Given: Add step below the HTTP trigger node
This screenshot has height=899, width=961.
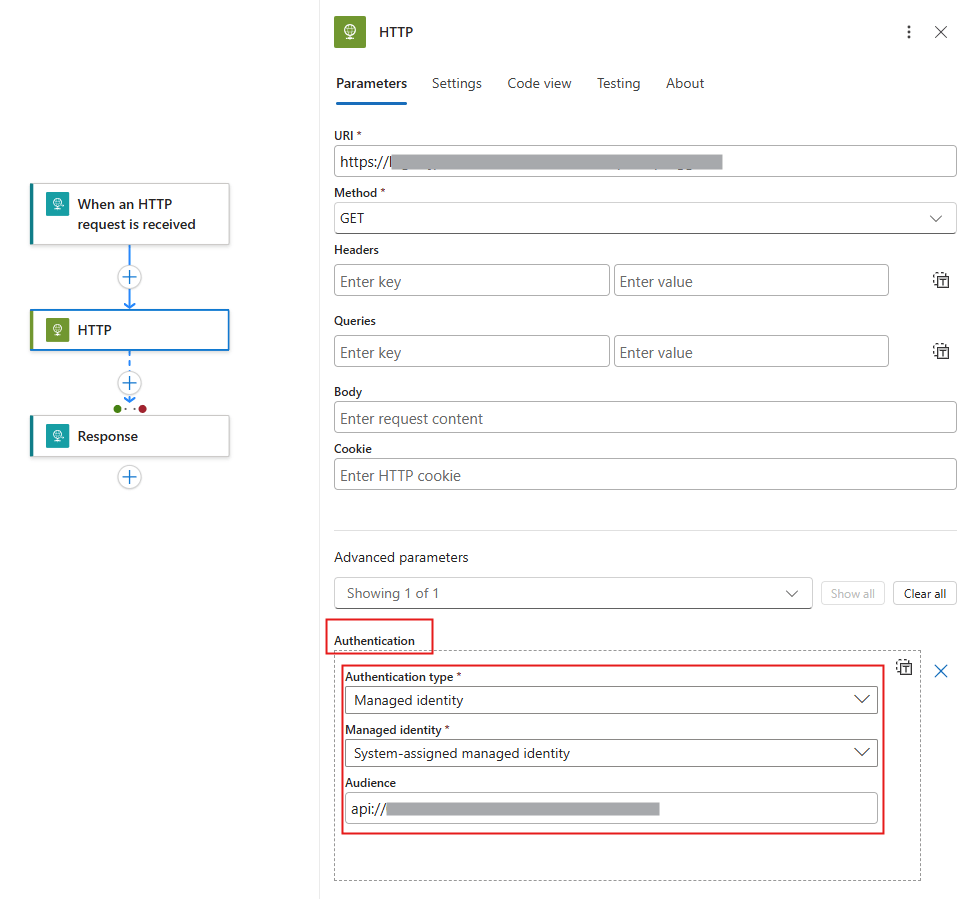Looking at the screenshot, I should pos(129,277).
